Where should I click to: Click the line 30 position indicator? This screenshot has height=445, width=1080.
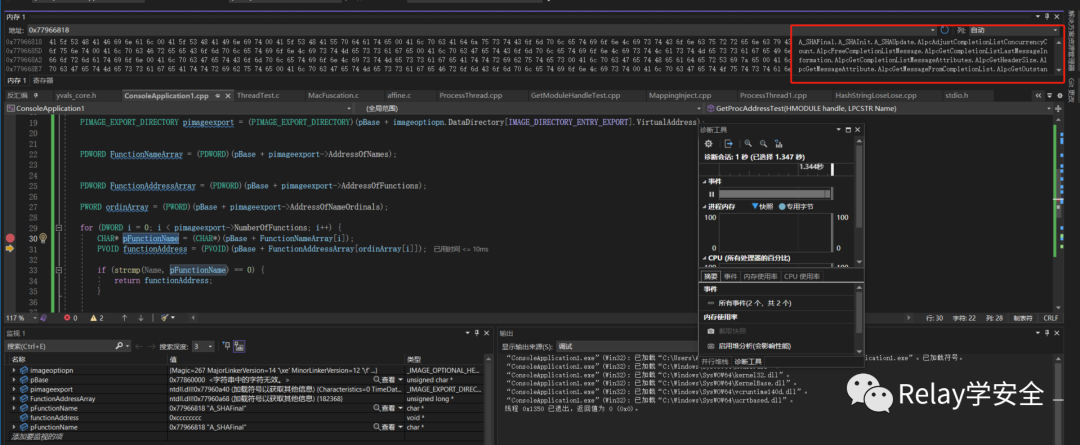[935, 318]
